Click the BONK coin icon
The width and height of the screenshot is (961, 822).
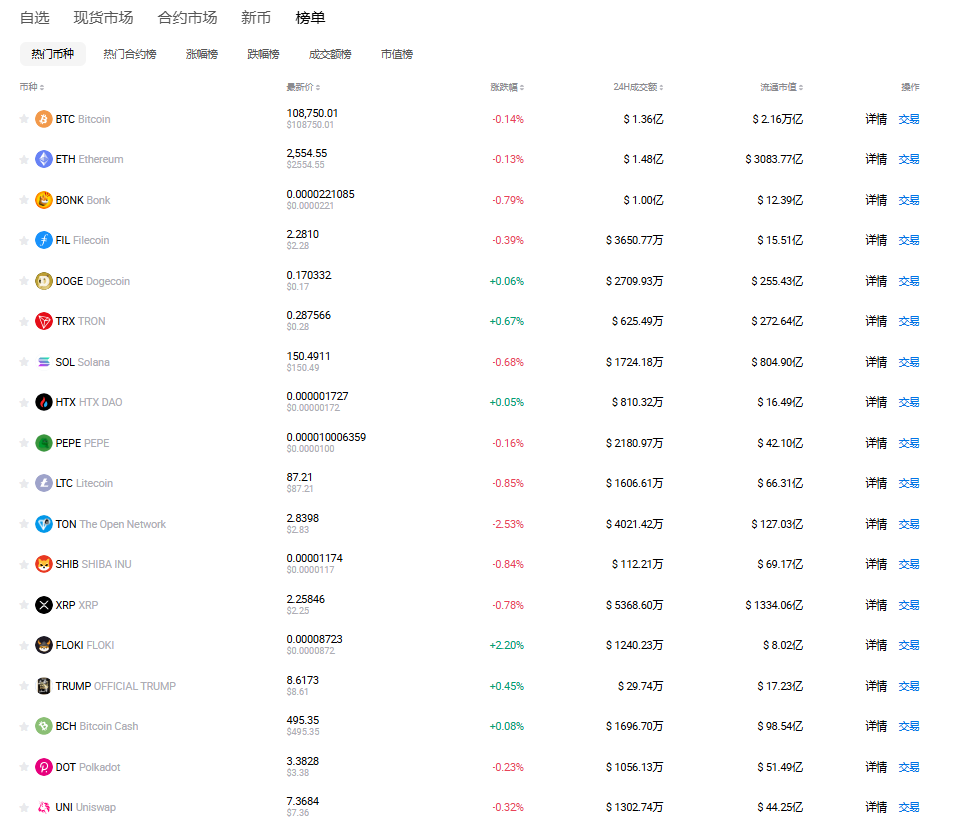[44, 200]
